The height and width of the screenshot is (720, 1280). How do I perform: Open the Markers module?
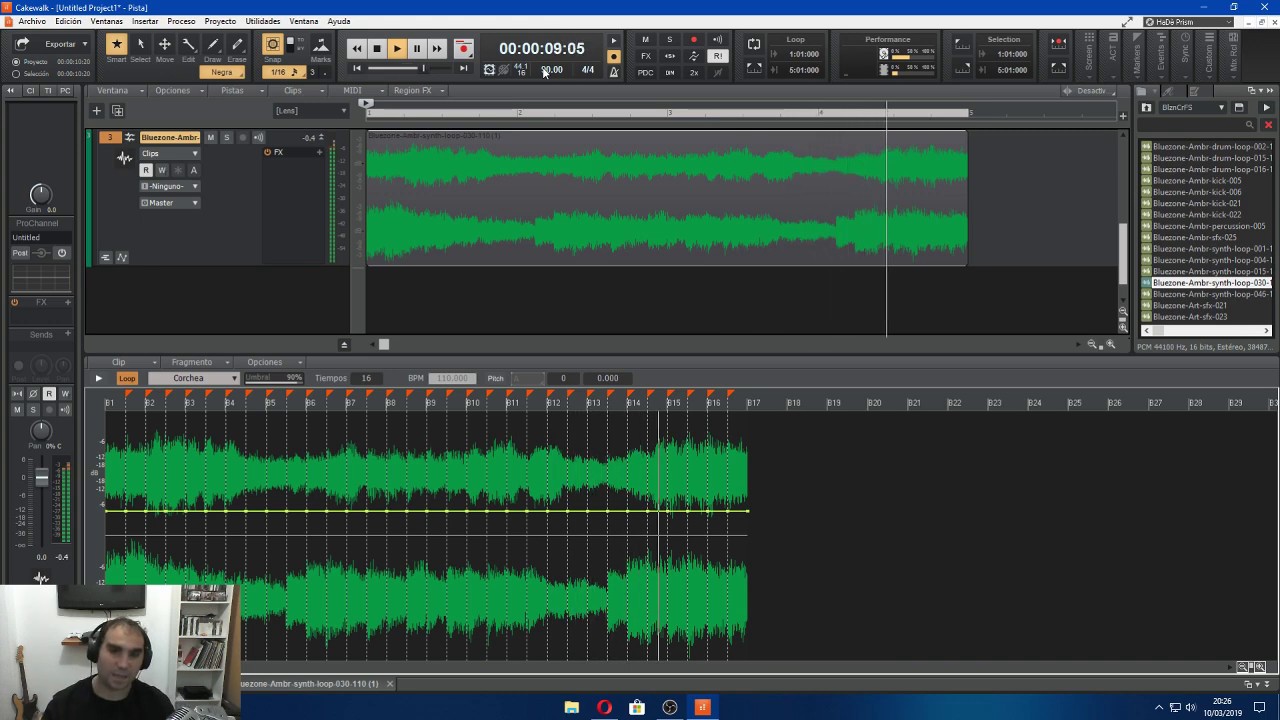[1137, 54]
